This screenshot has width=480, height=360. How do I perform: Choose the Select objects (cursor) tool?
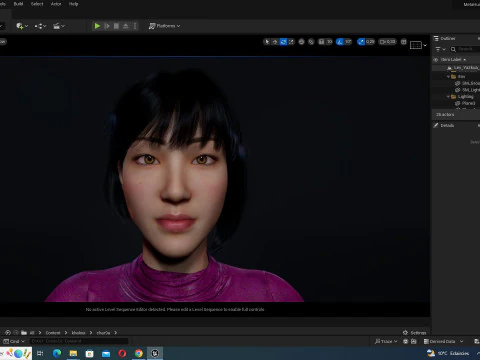pos(267,42)
